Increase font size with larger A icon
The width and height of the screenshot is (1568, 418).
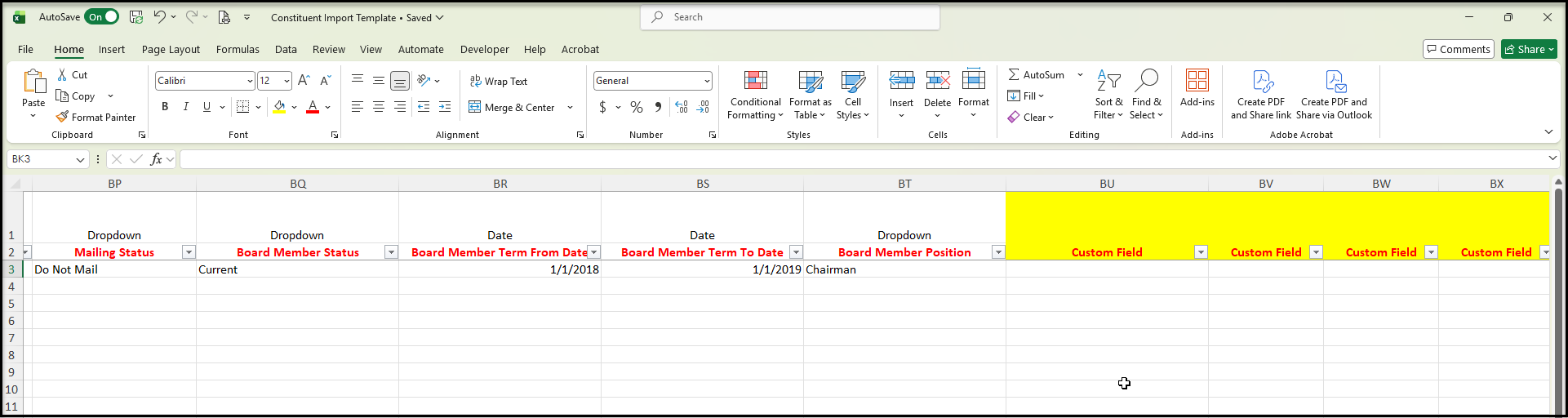pos(304,80)
